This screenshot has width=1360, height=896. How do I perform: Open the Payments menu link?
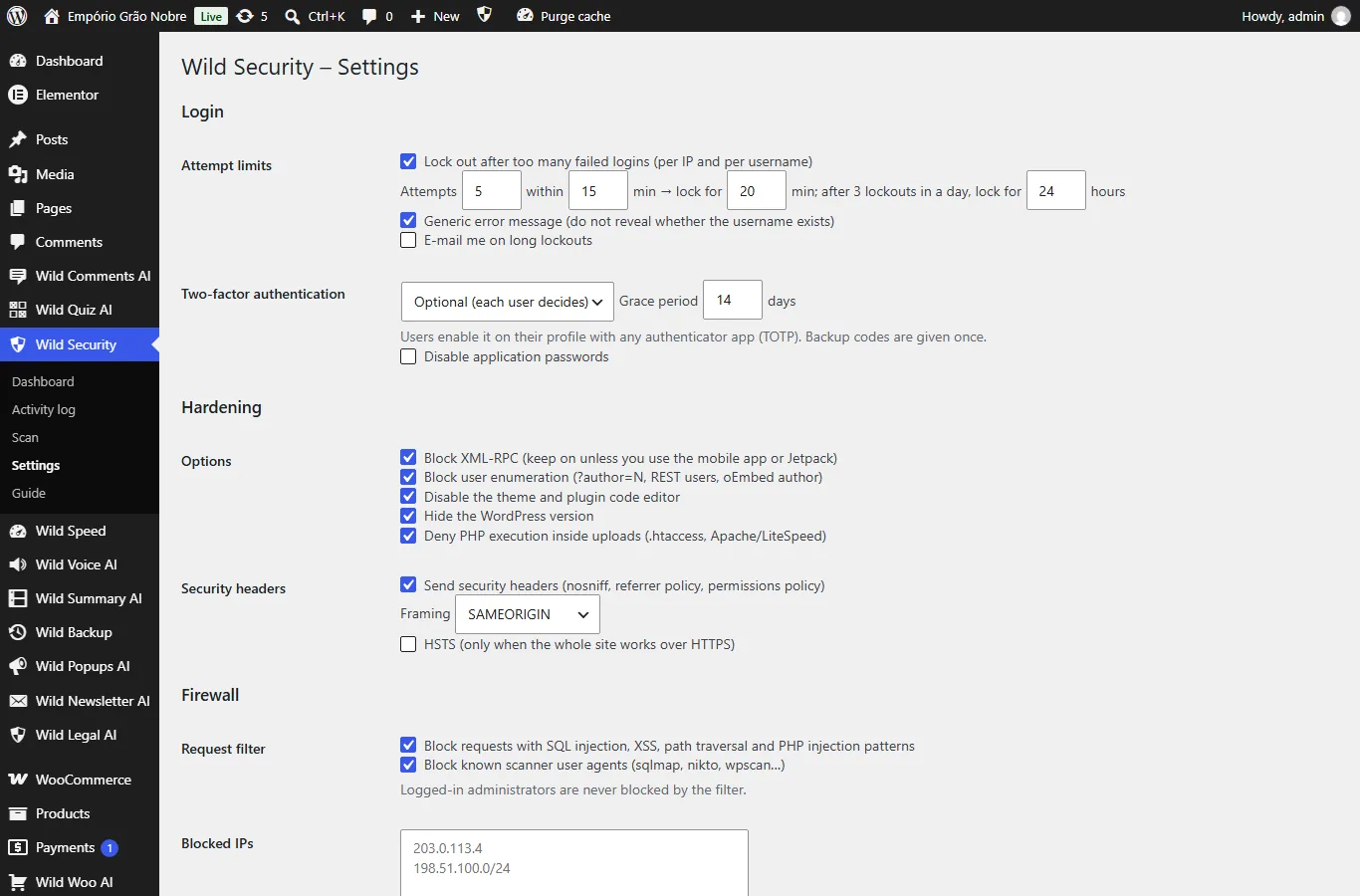[x=80, y=847]
